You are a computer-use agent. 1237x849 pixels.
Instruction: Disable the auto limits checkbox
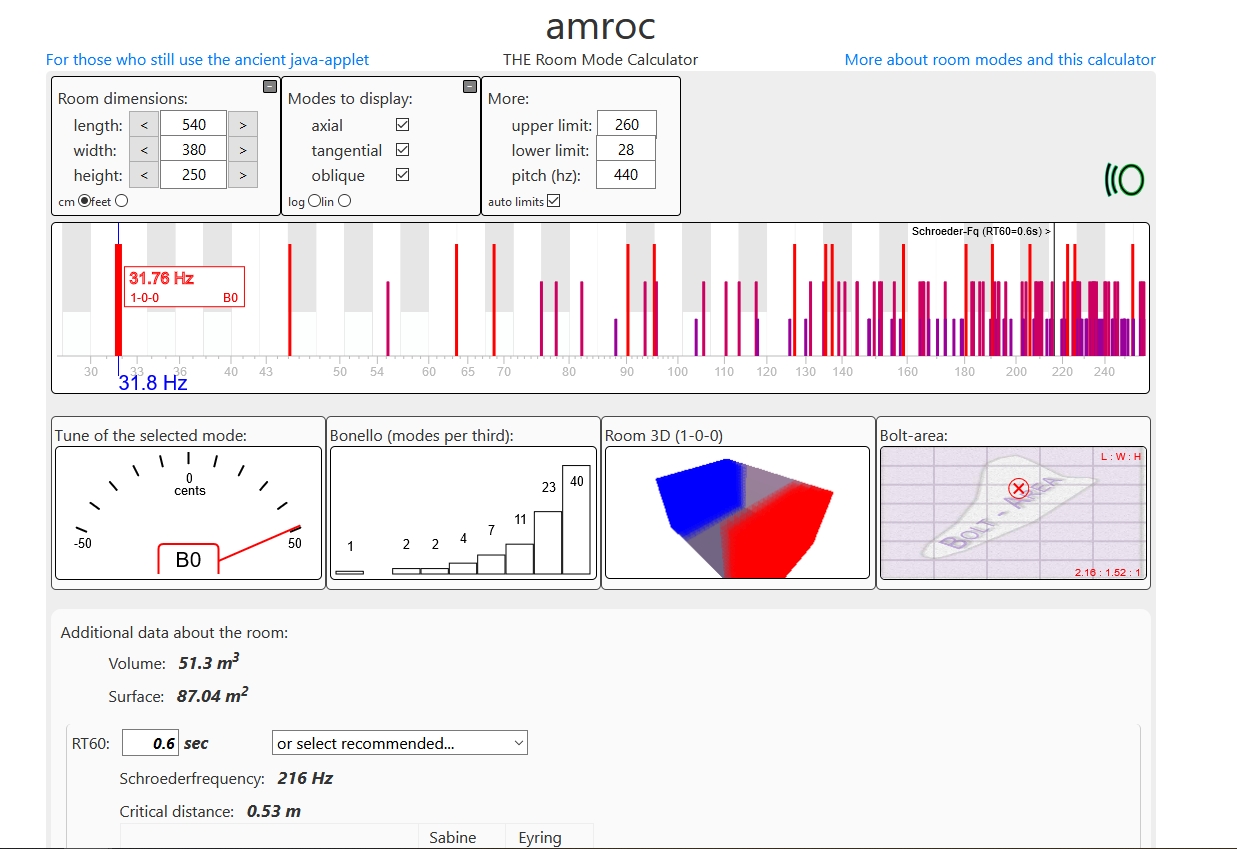point(554,201)
